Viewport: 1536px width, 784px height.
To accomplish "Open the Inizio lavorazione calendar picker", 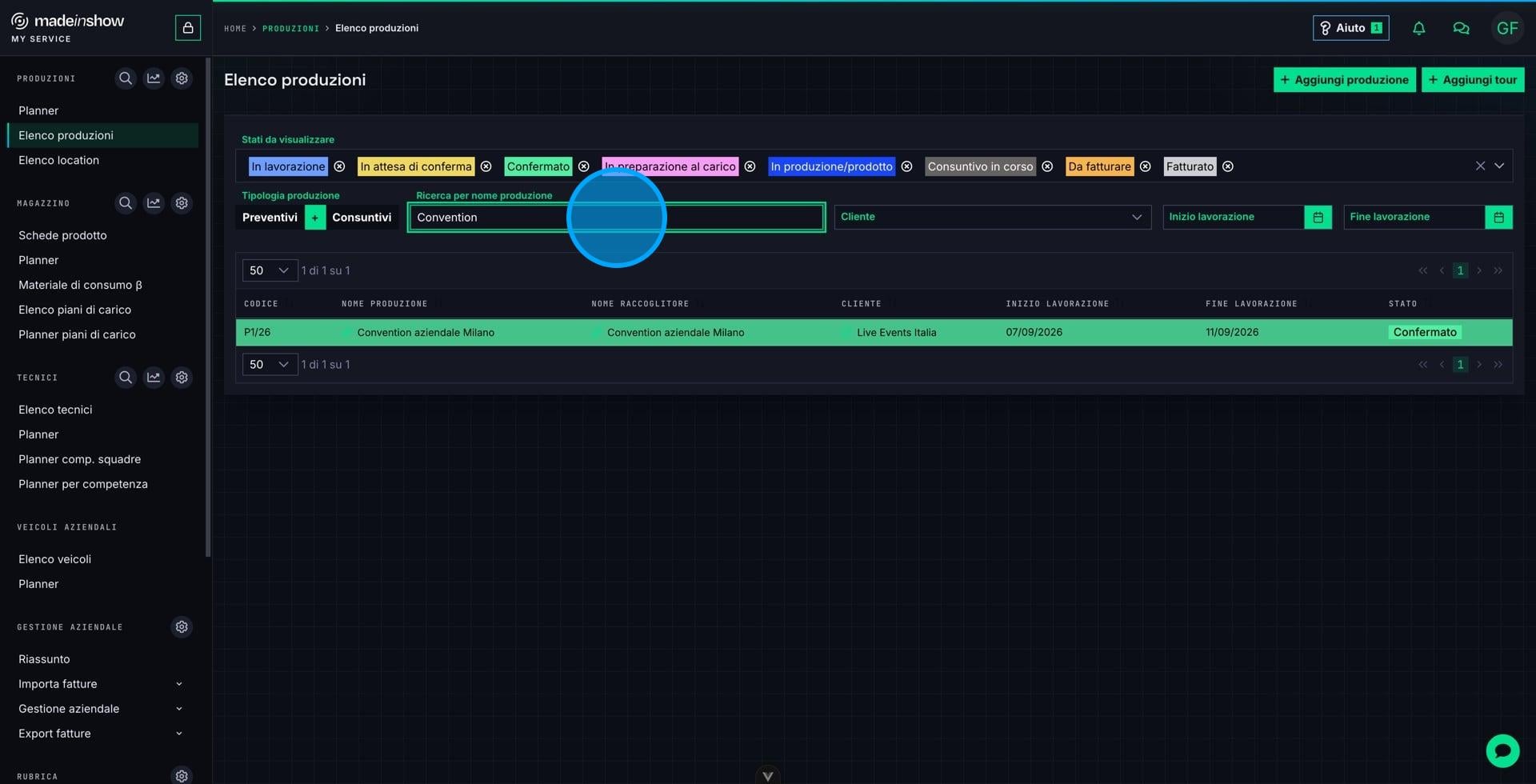I will (1318, 217).
